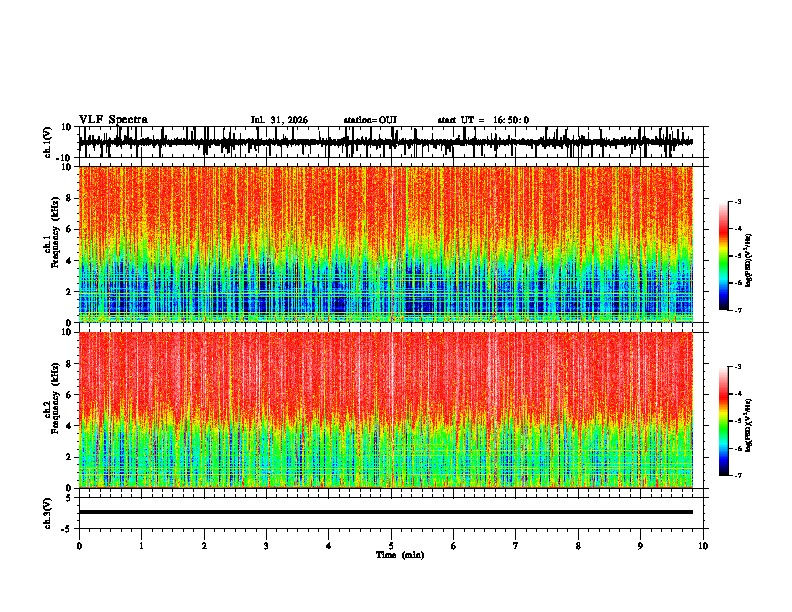This screenshot has width=792, height=612.
Task: Click the start UT = 16:50:0 text
Action: tap(483, 120)
